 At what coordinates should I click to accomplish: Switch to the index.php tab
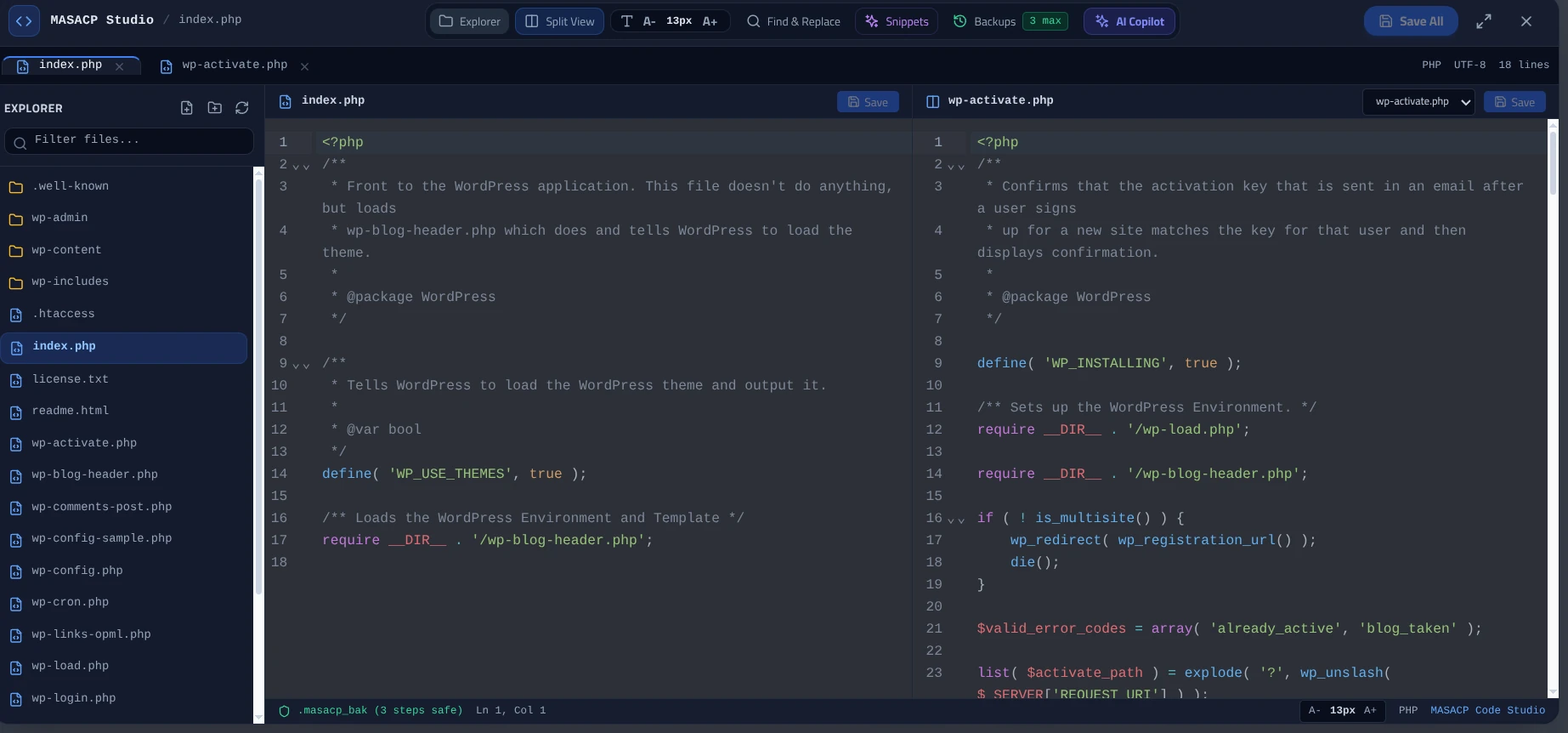tap(71, 65)
